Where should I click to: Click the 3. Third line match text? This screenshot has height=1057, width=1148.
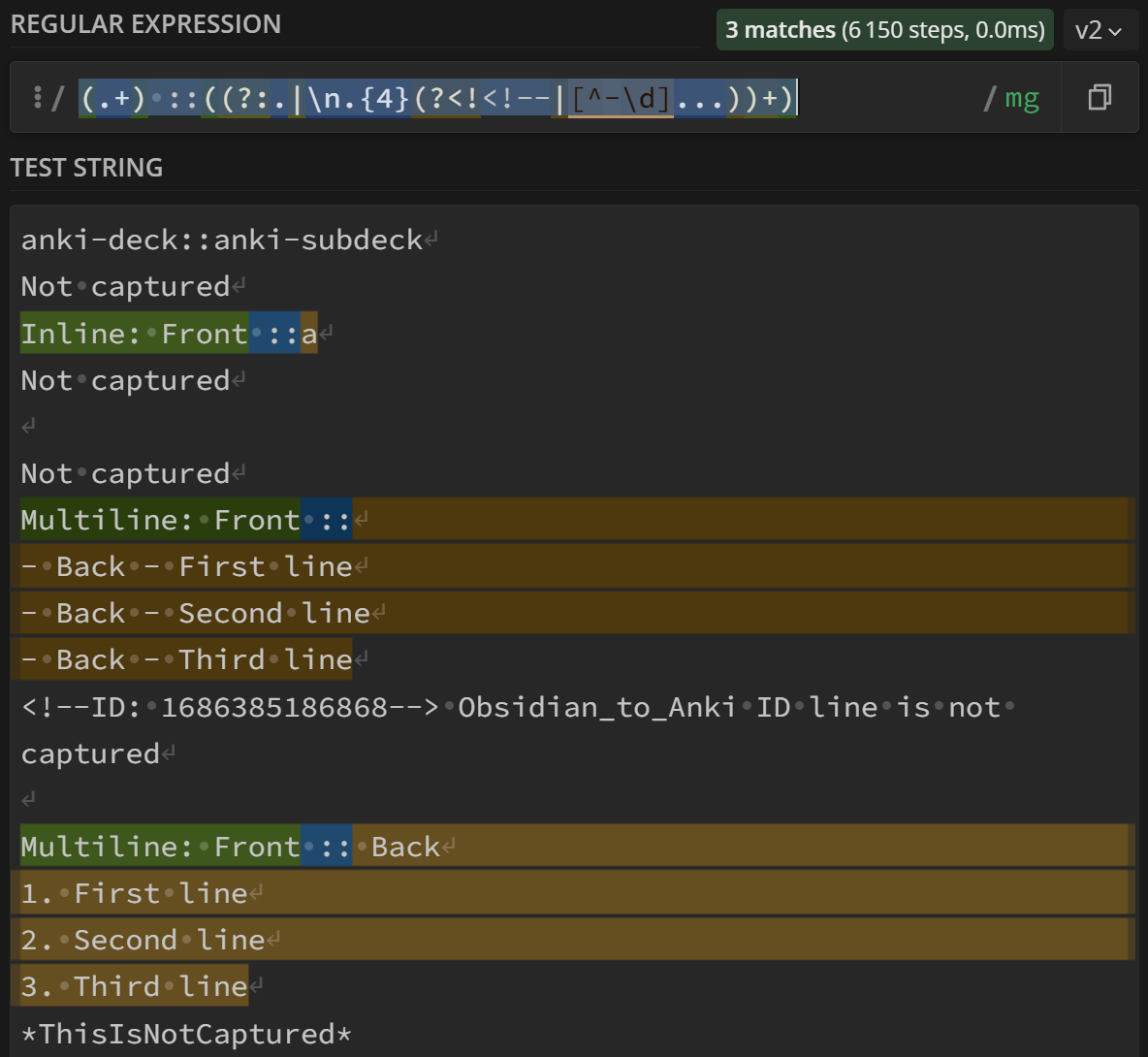point(134,986)
